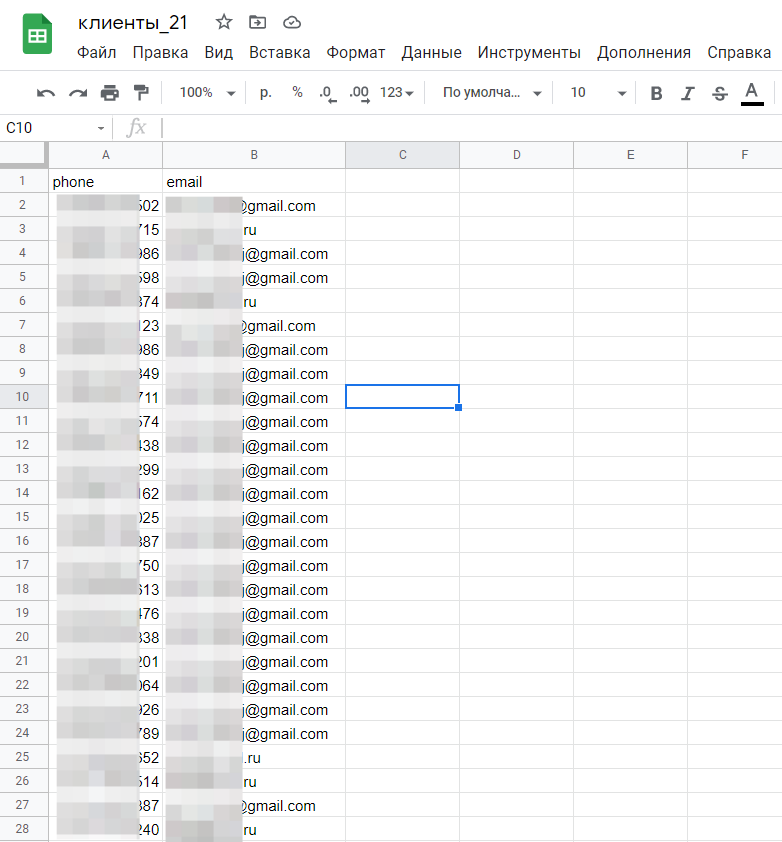
Task: Star the клиенты_21 document
Action: 224,22
